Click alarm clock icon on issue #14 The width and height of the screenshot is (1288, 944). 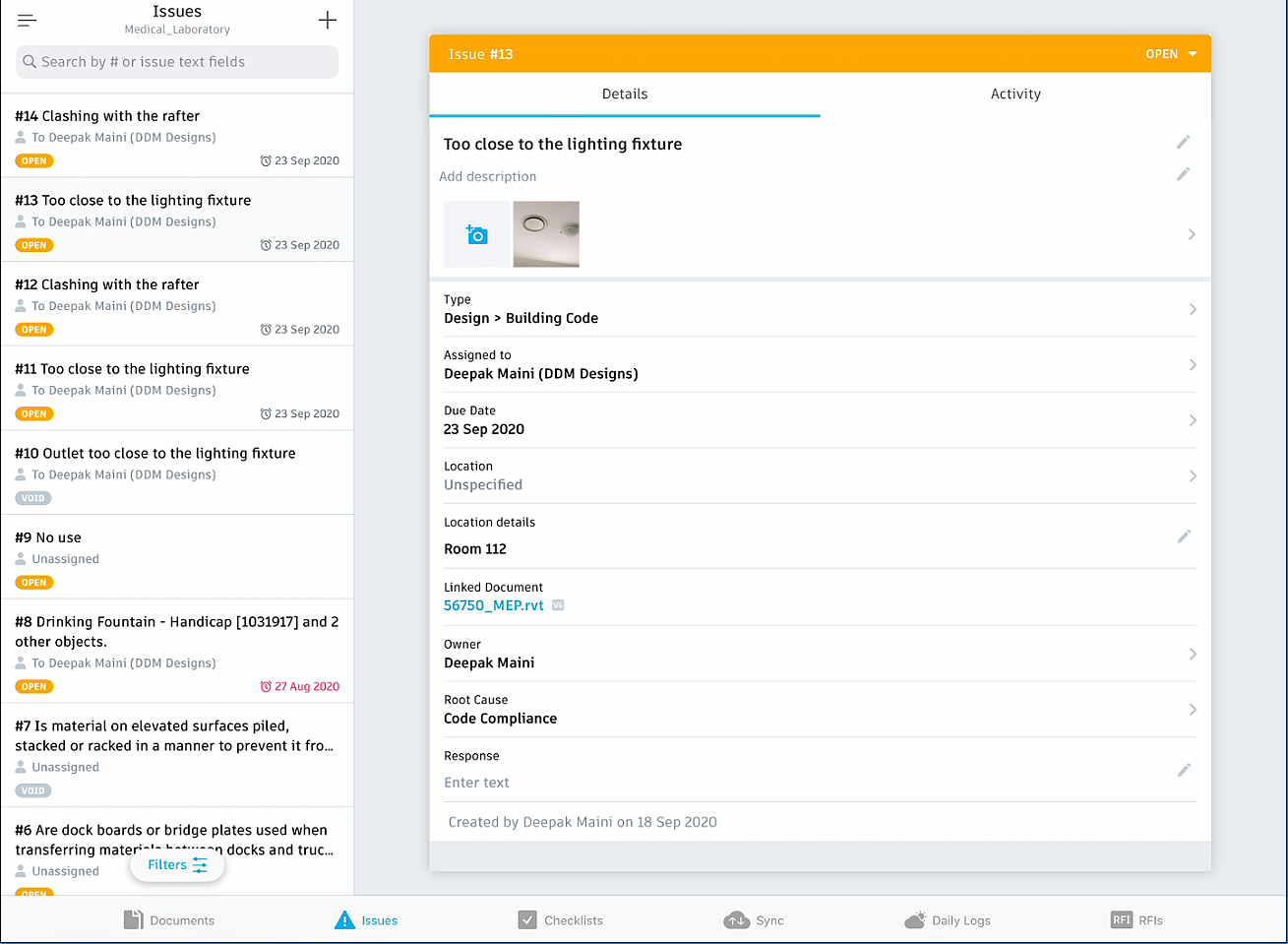pyautogui.click(x=266, y=160)
